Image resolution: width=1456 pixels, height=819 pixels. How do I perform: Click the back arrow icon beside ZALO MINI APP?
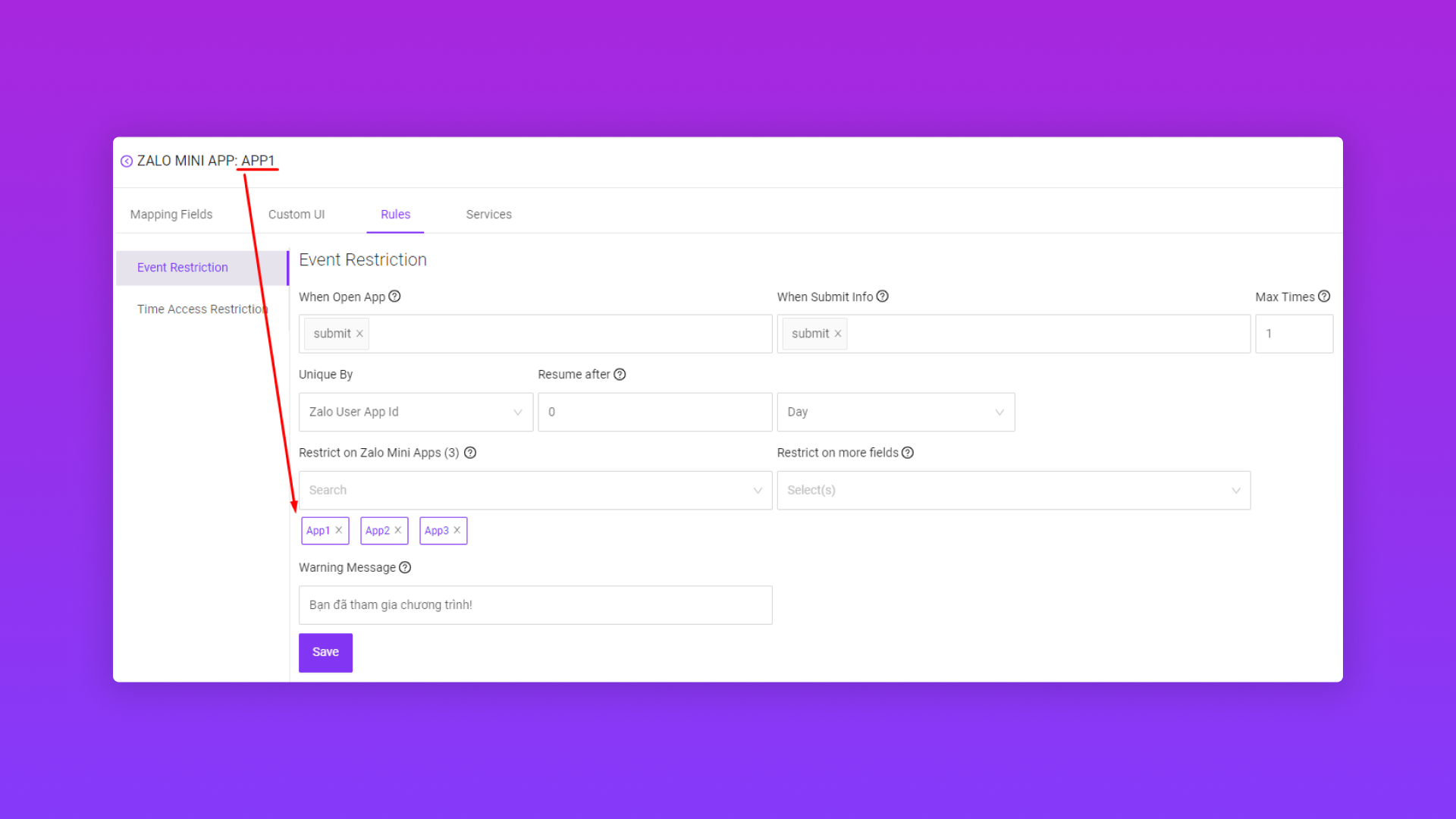tap(127, 162)
